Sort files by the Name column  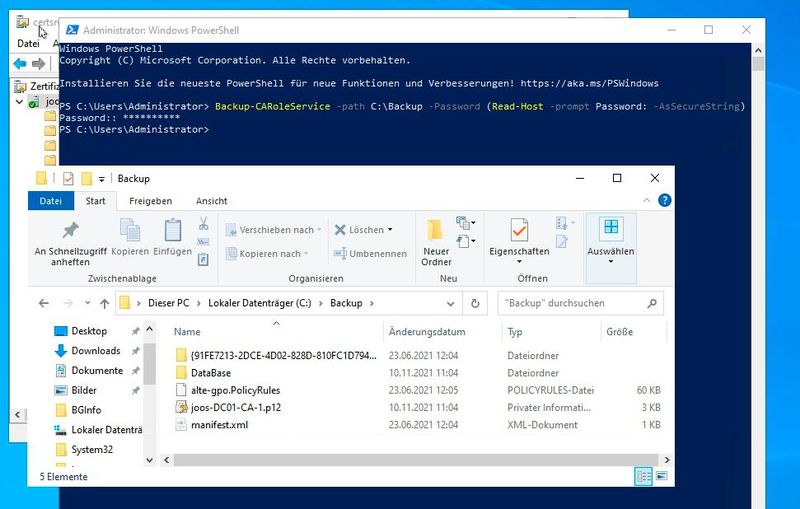click(x=187, y=332)
